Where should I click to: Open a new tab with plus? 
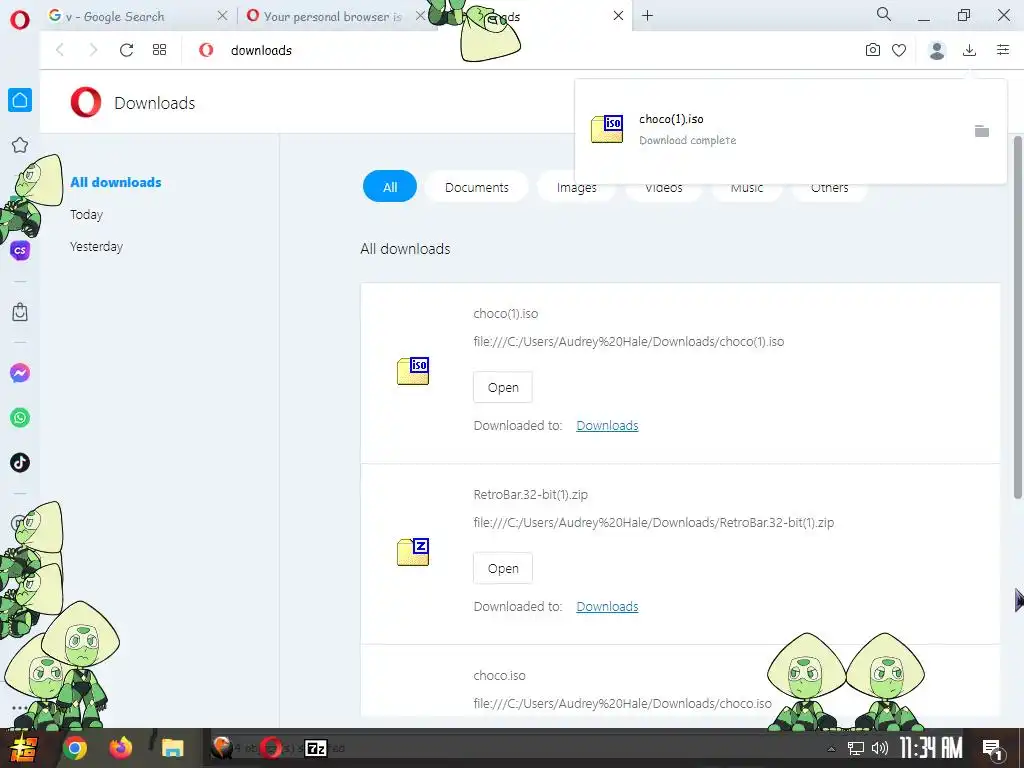pyautogui.click(x=647, y=16)
